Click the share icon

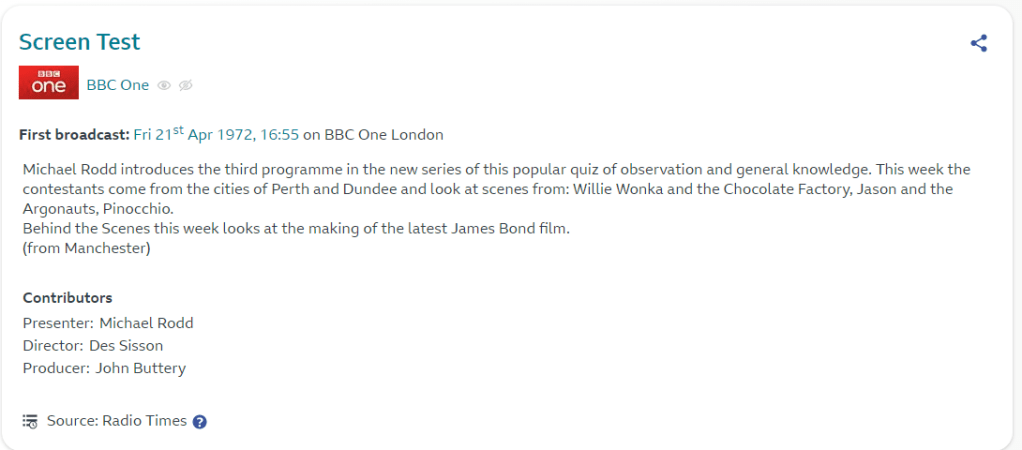point(979,43)
